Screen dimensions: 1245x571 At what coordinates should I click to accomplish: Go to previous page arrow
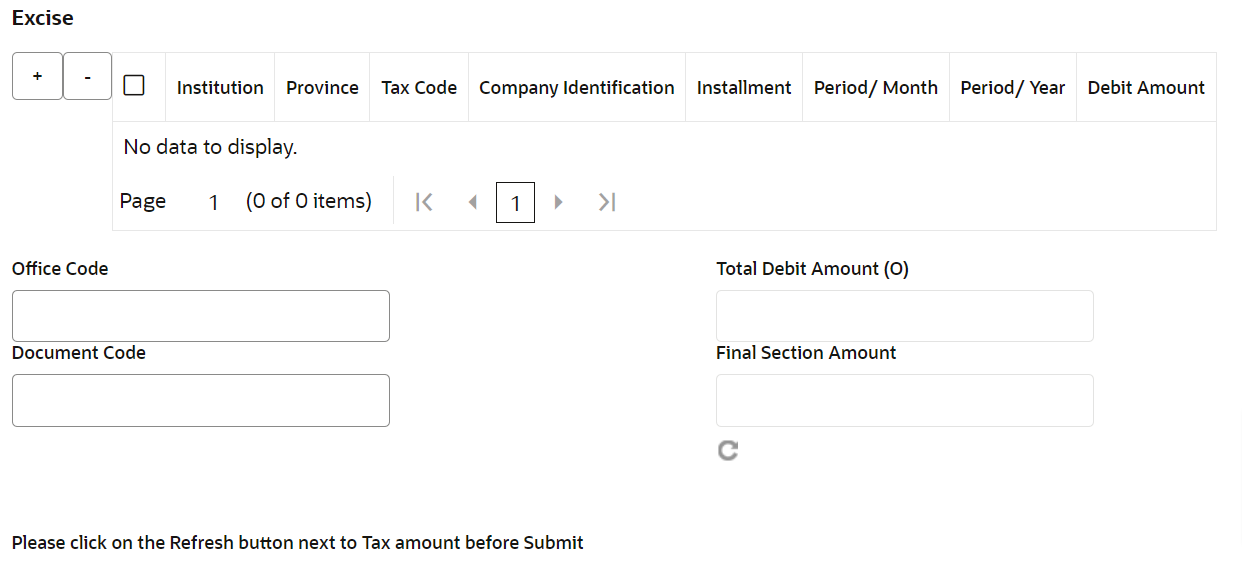pos(473,202)
